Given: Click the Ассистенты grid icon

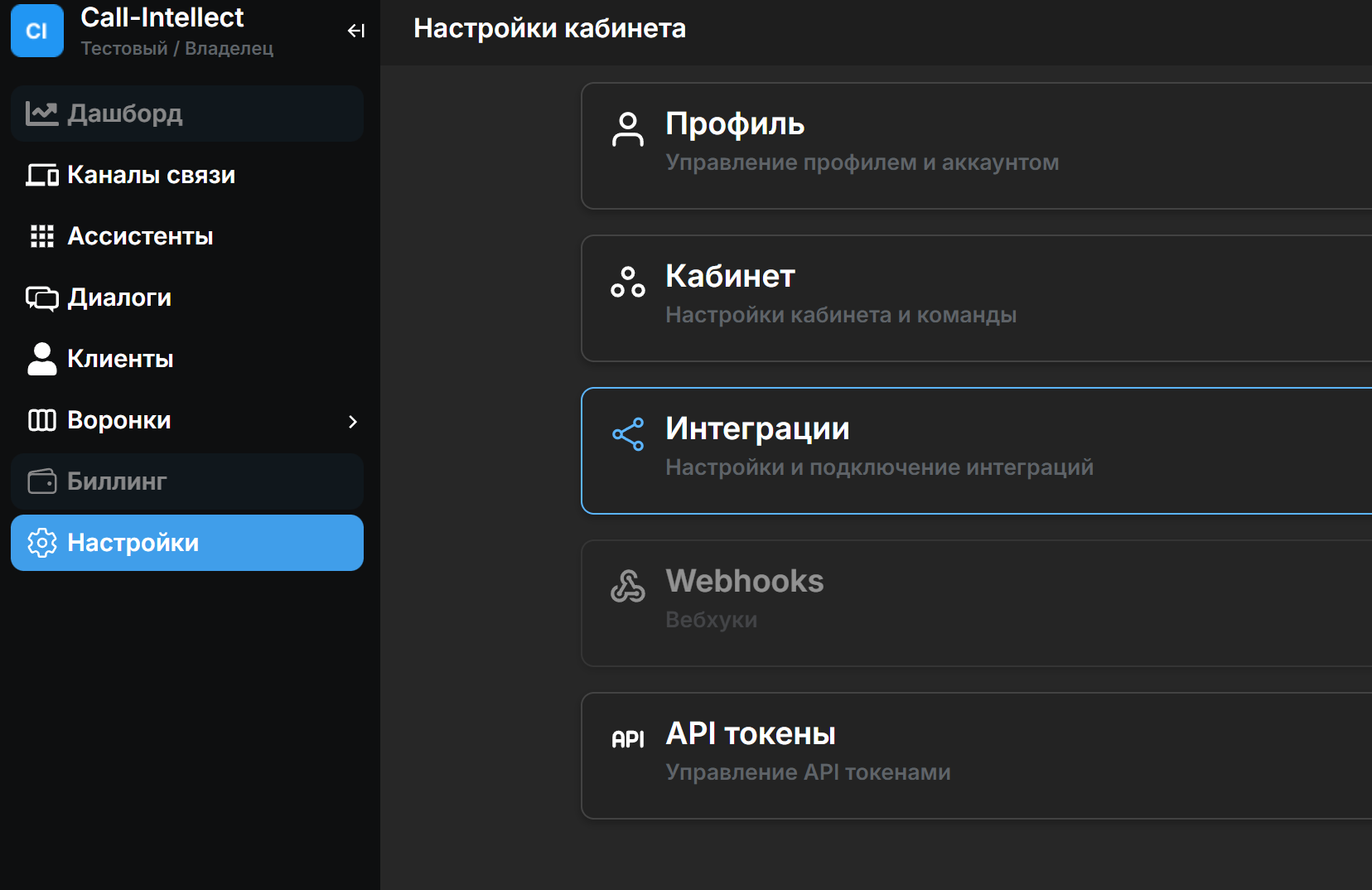Looking at the screenshot, I should point(41,236).
